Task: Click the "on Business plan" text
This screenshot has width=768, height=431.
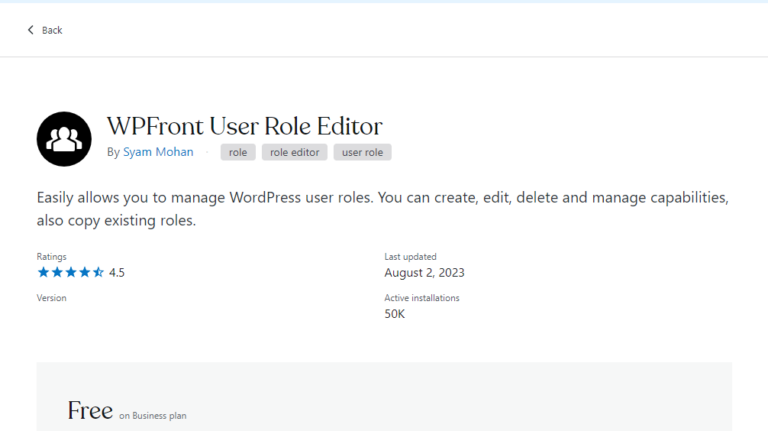Action: [x=152, y=415]
